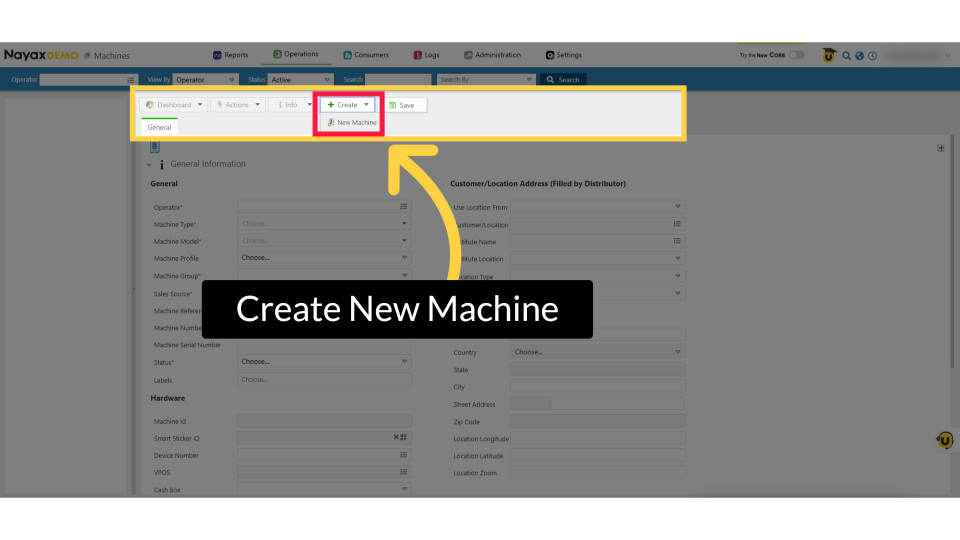960x540 pixels.
Task: Open the Operations menu
Action: 296,55
